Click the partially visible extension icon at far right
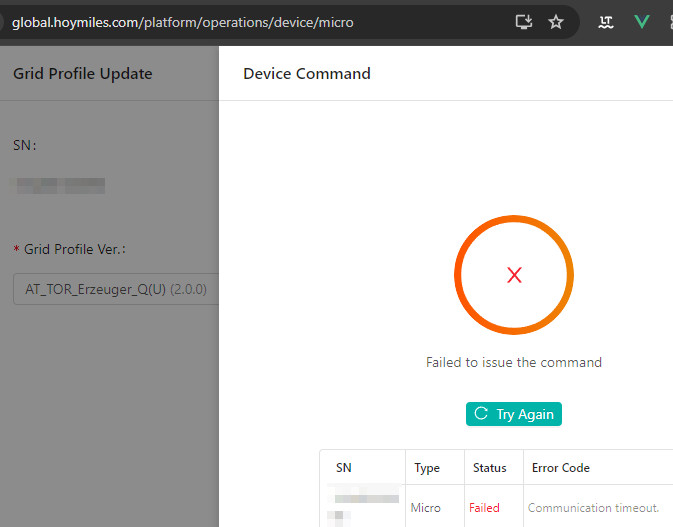 668,21
